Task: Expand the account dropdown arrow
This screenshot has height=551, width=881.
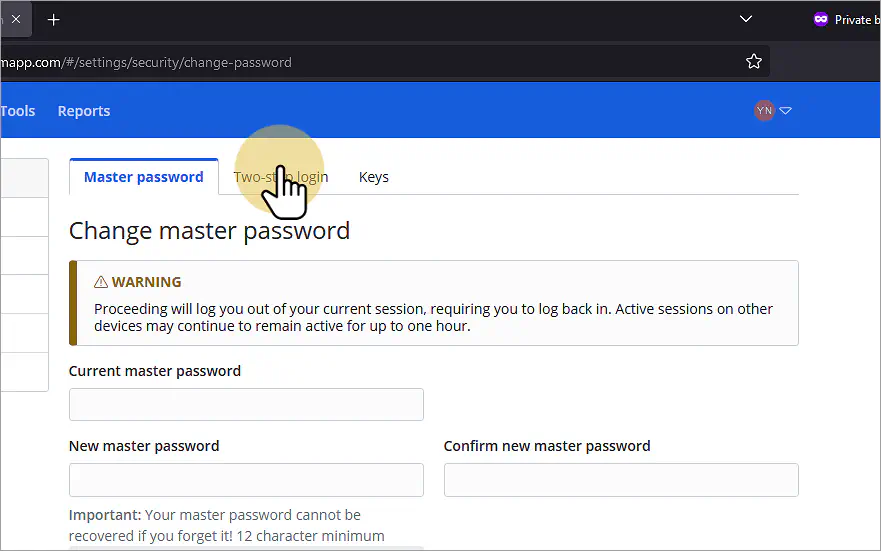Action: 785,111
